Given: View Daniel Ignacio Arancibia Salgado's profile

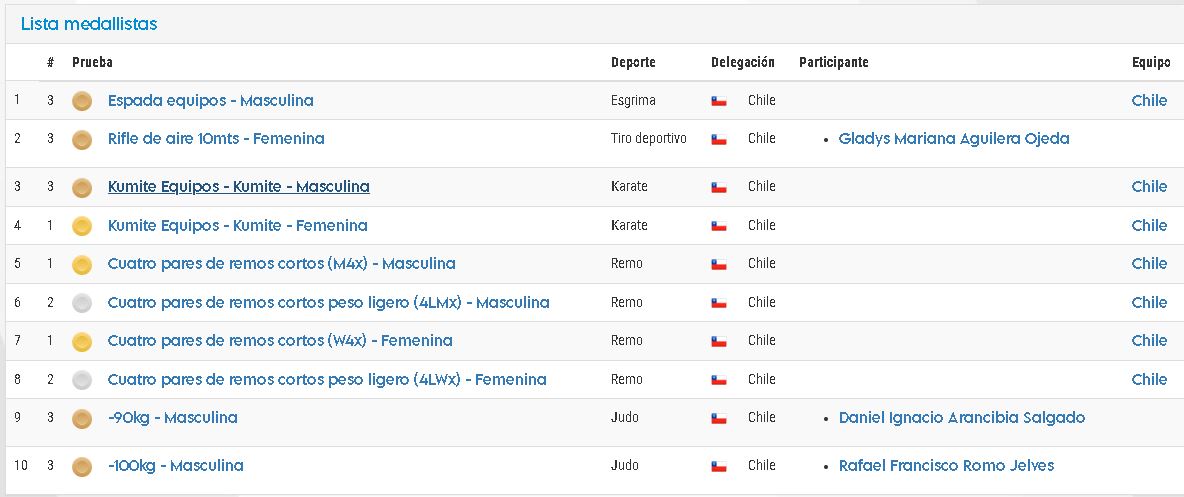Looking at the screenshot, I should 962,418.
